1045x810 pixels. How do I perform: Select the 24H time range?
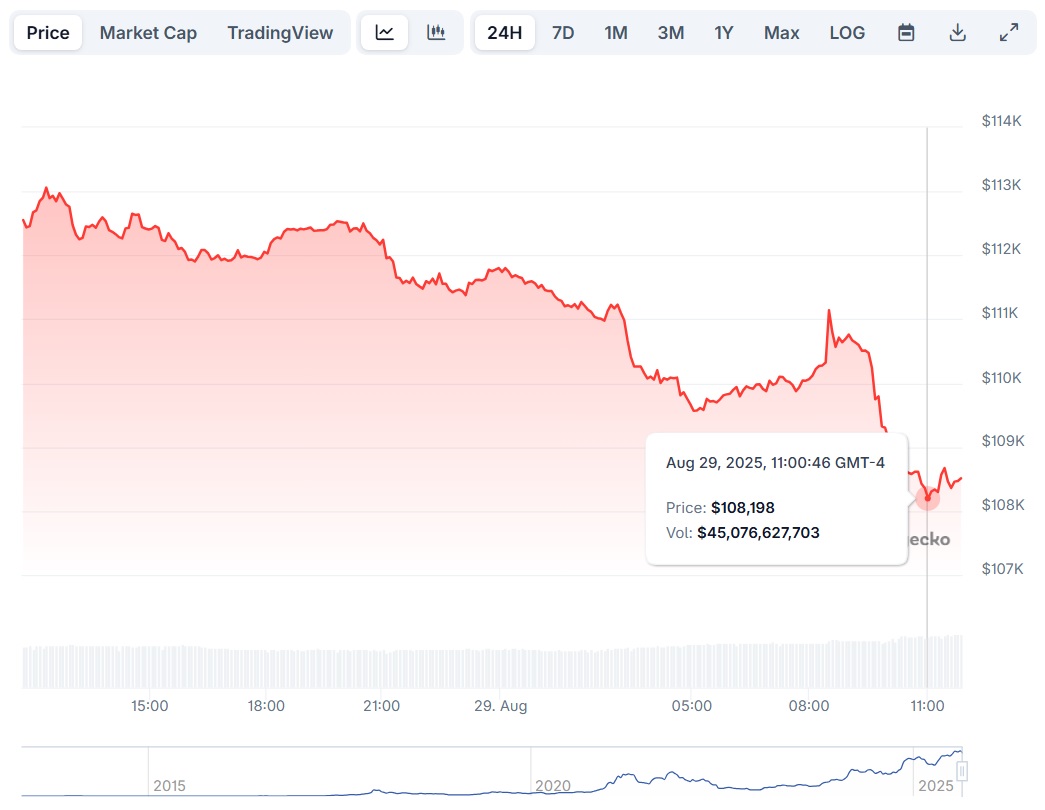tap(505, 33)
